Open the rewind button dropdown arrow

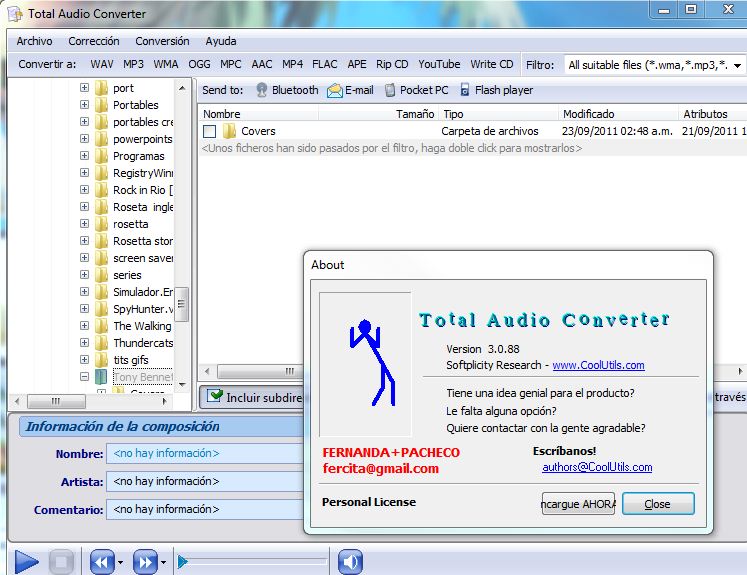121,563
